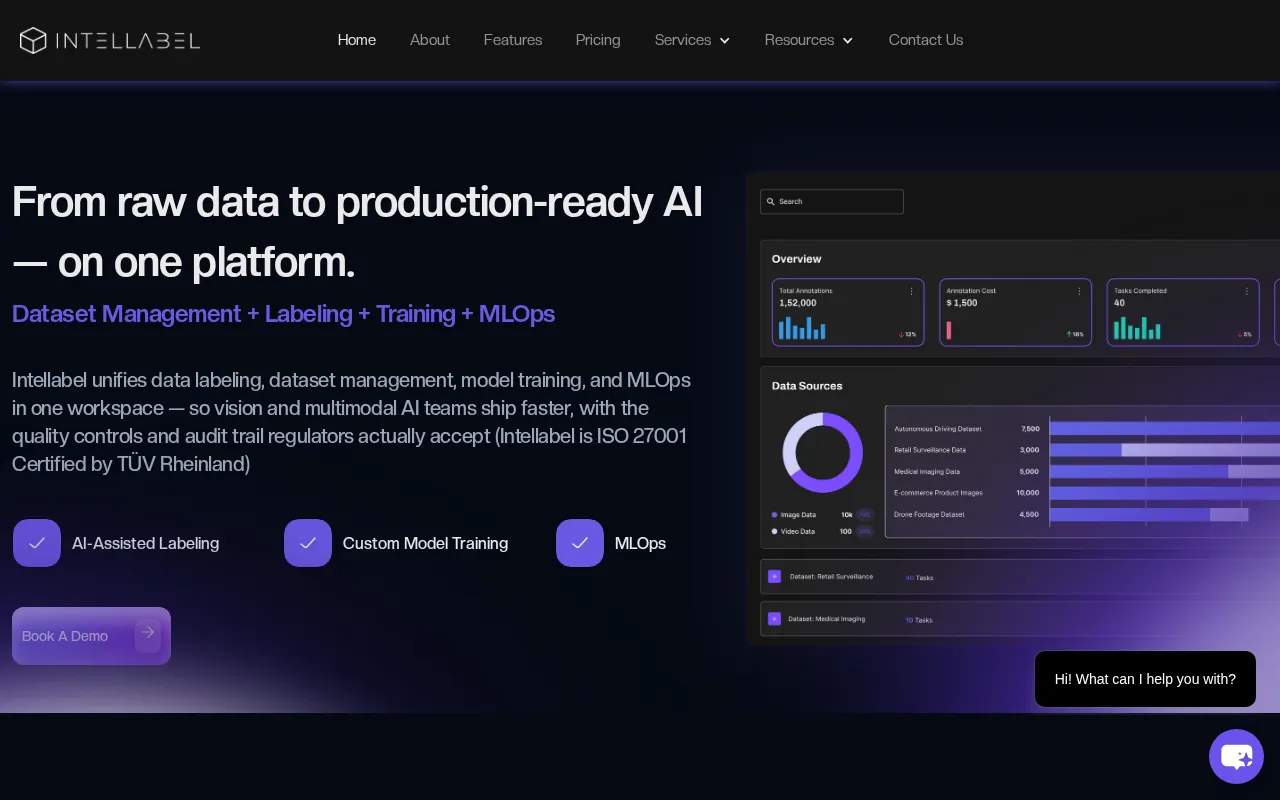Click the 'Dataset Management + Labeling + Training + MLOps' subtitle
Image resolution: width=1280 pixels, height=800 pixels.
283,314
